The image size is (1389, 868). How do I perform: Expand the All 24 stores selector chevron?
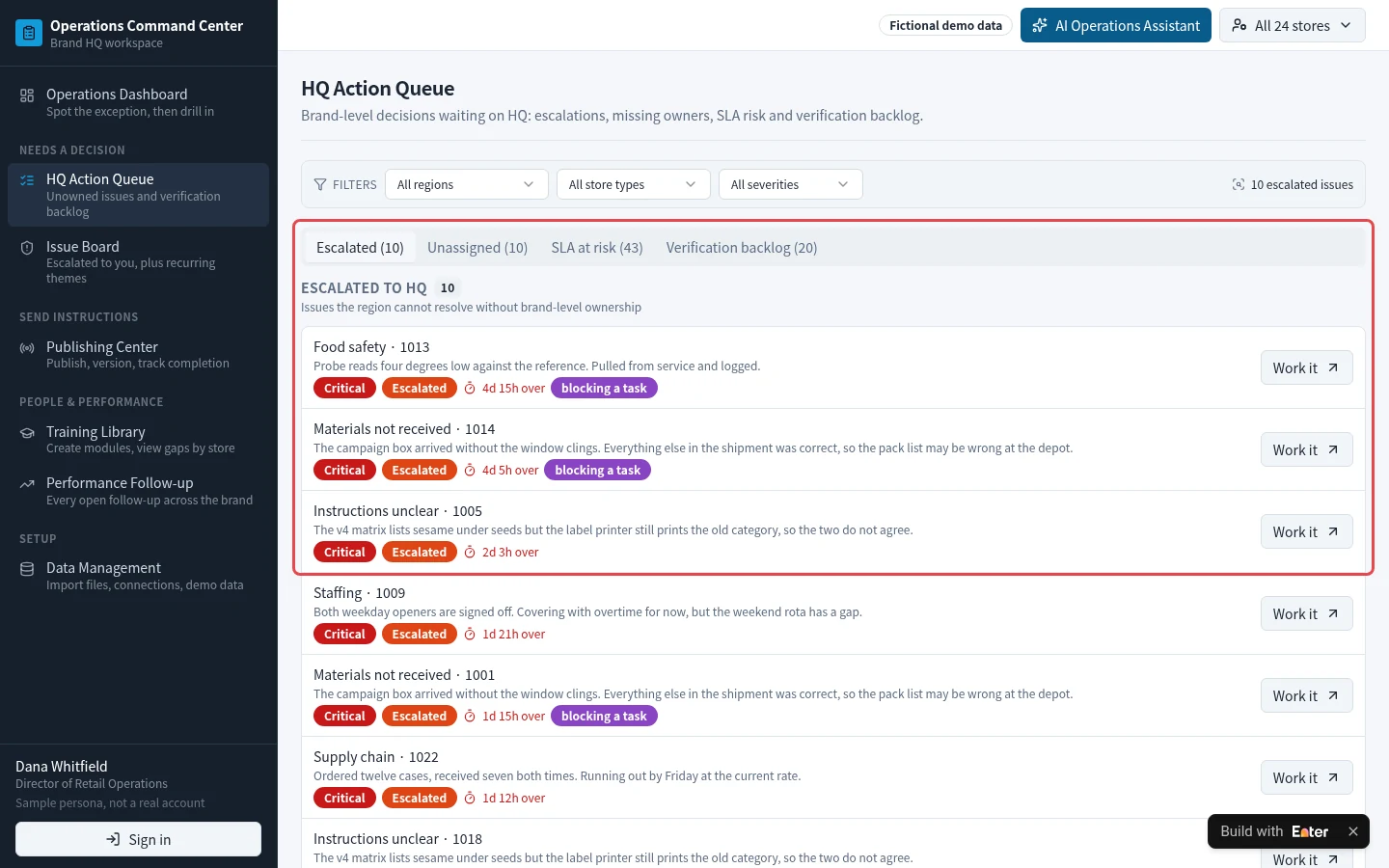click(1346, 25)
